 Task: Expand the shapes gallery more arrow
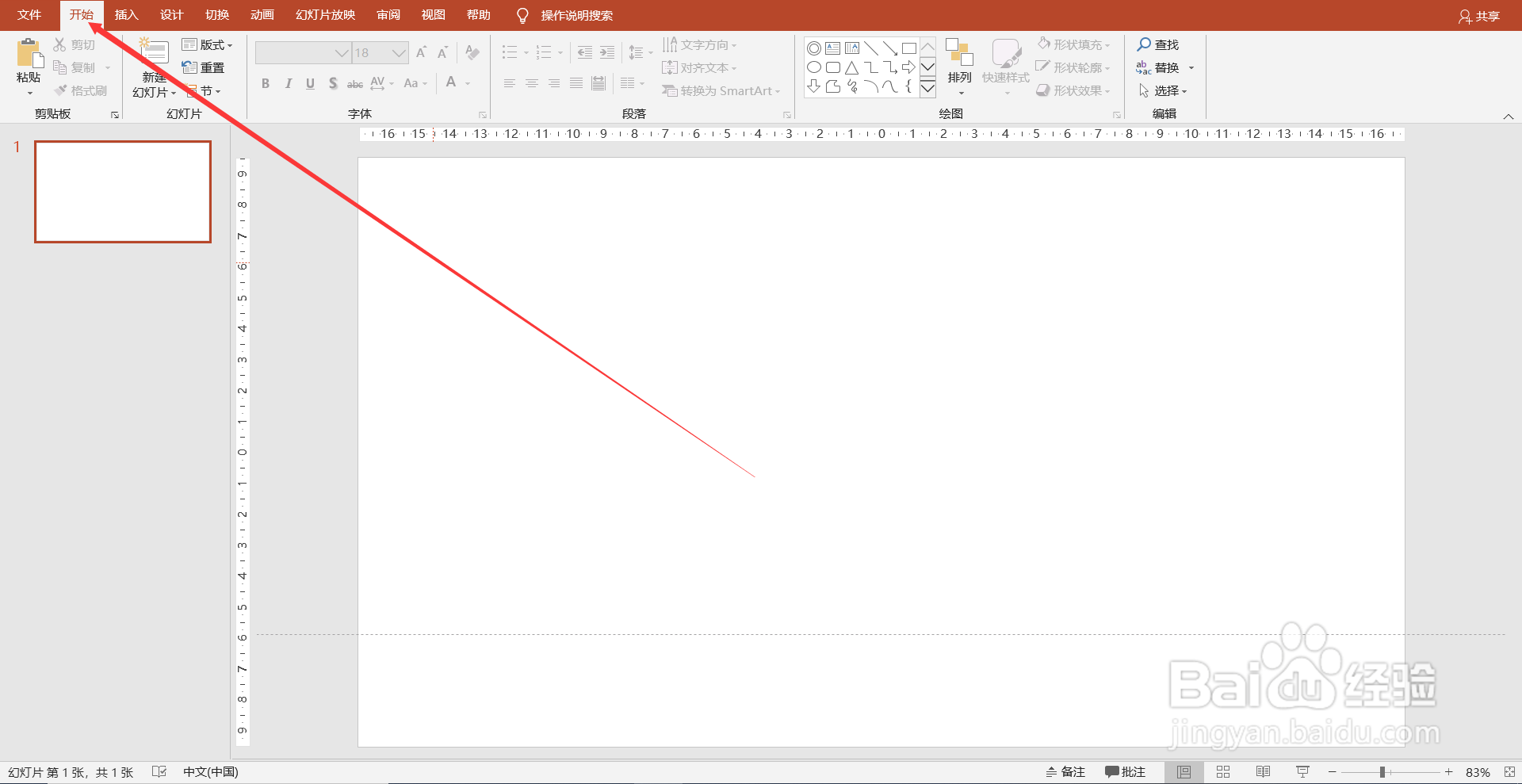pos(927,87)
